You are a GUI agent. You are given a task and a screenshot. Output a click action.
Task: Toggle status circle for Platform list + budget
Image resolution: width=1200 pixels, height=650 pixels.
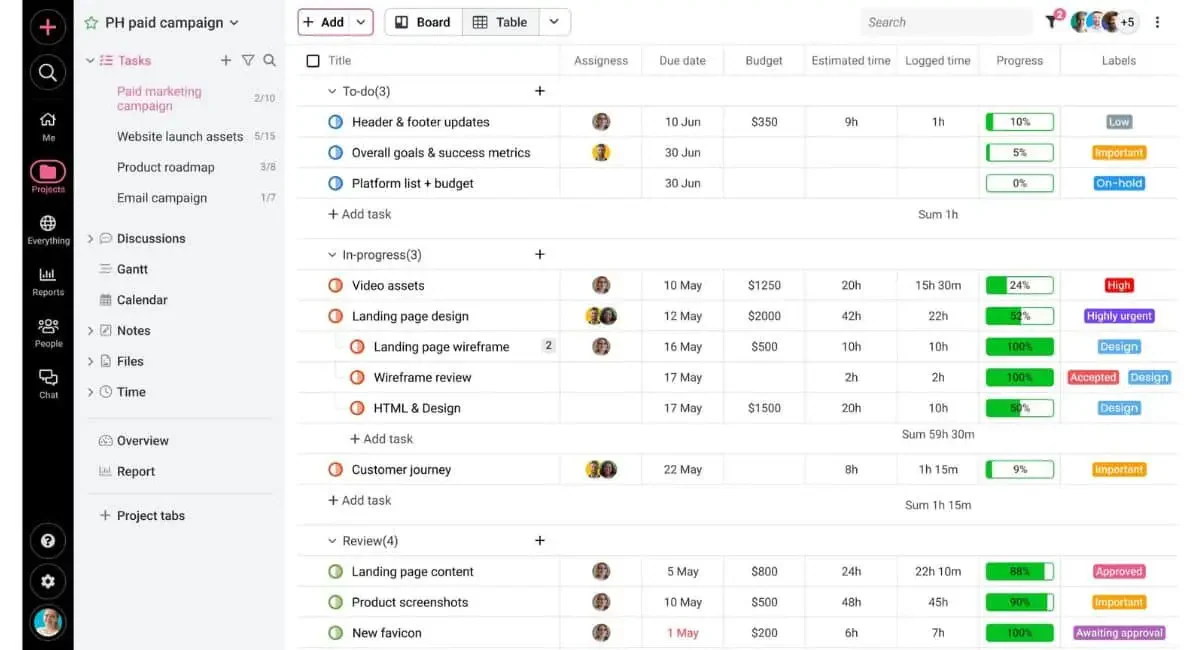click(x=336, y=183)
